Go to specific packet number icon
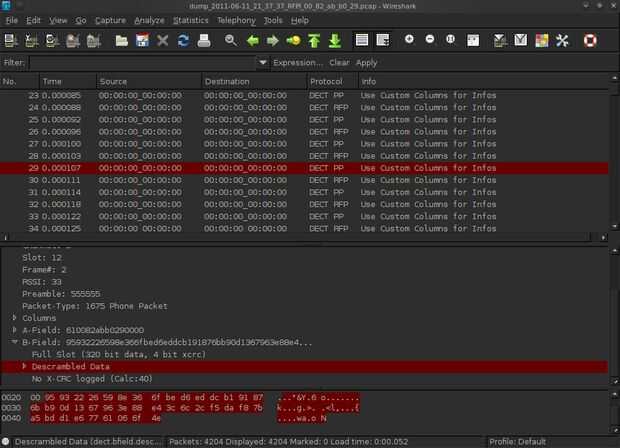This screenshot has width=620, height=448. 293,40
